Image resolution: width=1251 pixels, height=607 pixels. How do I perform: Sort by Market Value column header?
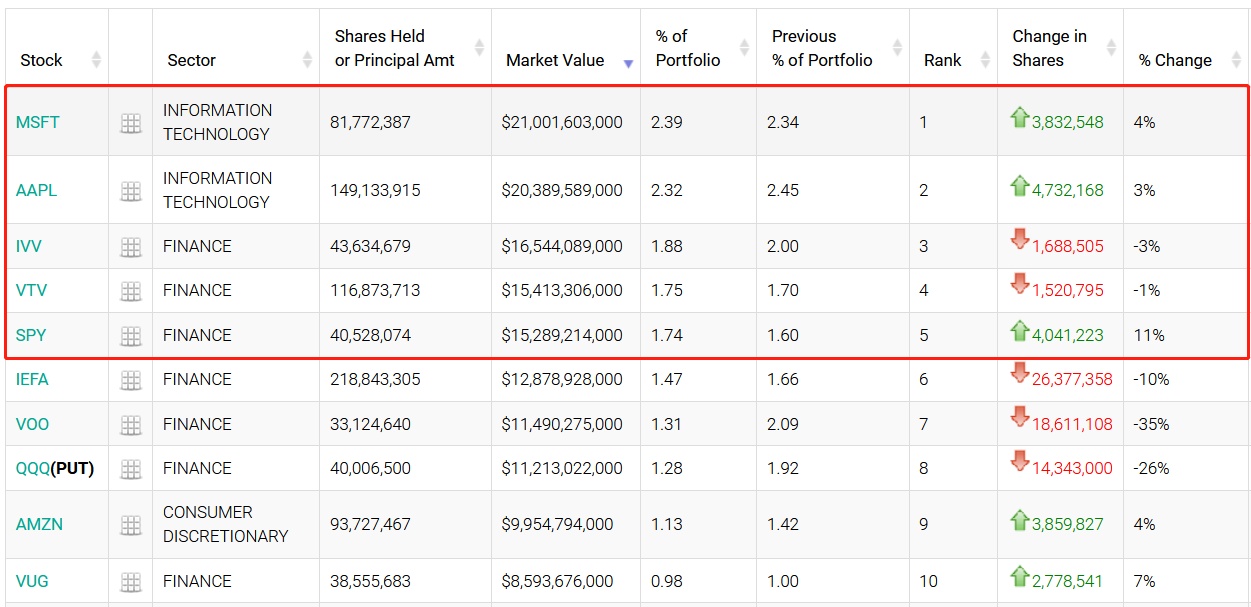coord(555,60)
